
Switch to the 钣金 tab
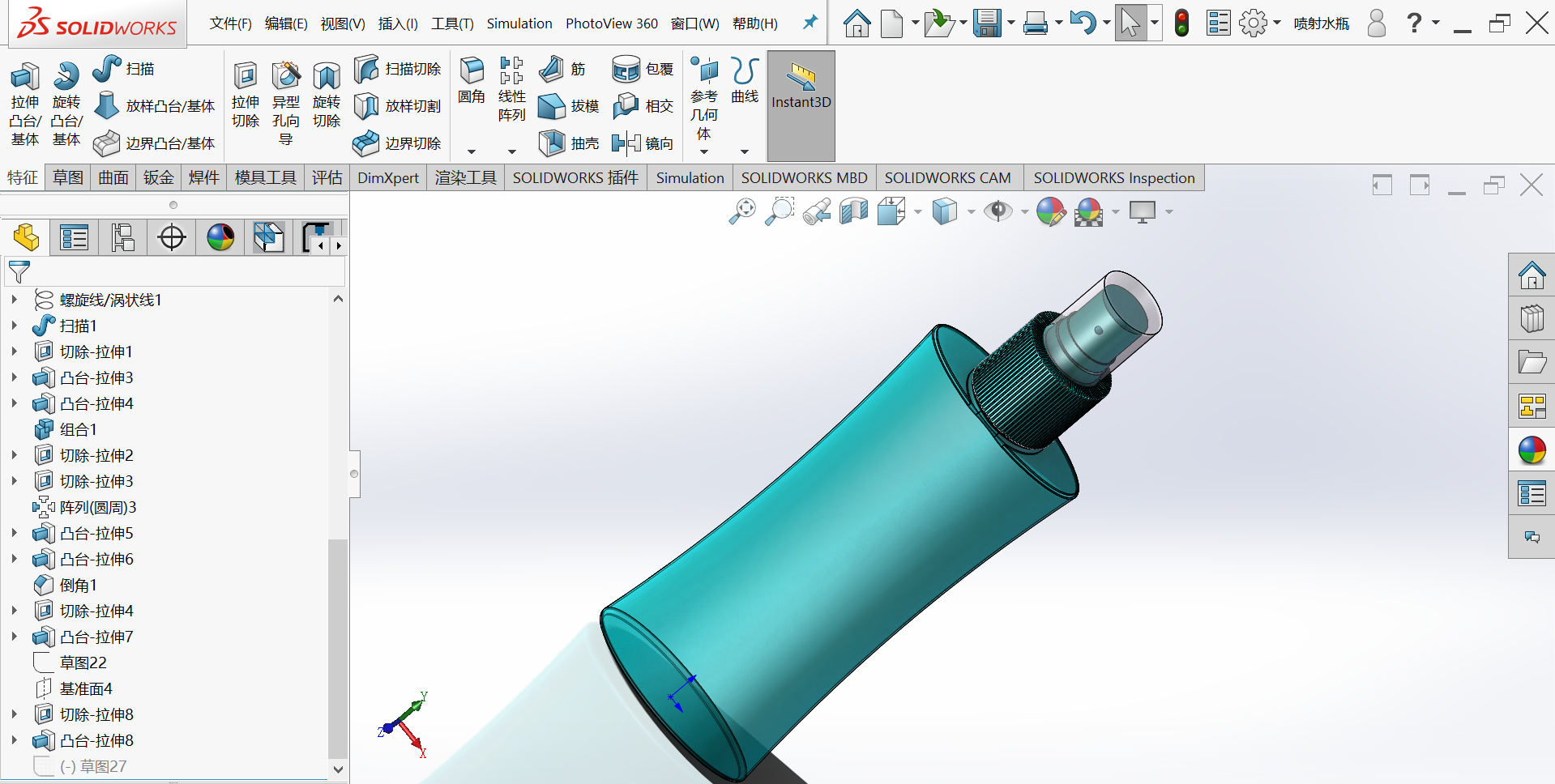[x=159, y=177]
